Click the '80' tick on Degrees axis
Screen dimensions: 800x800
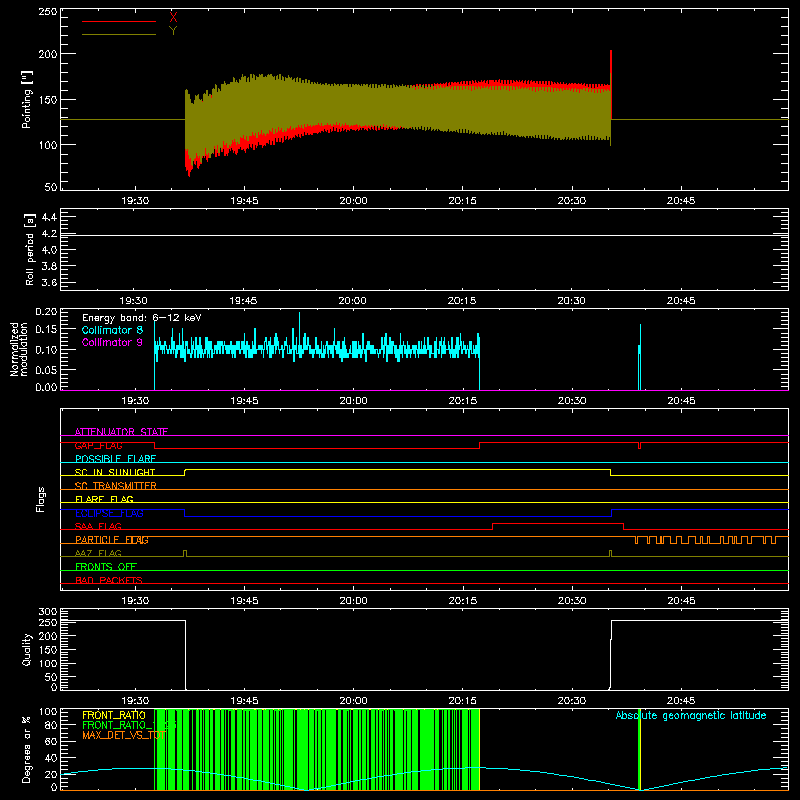(51, 725)
